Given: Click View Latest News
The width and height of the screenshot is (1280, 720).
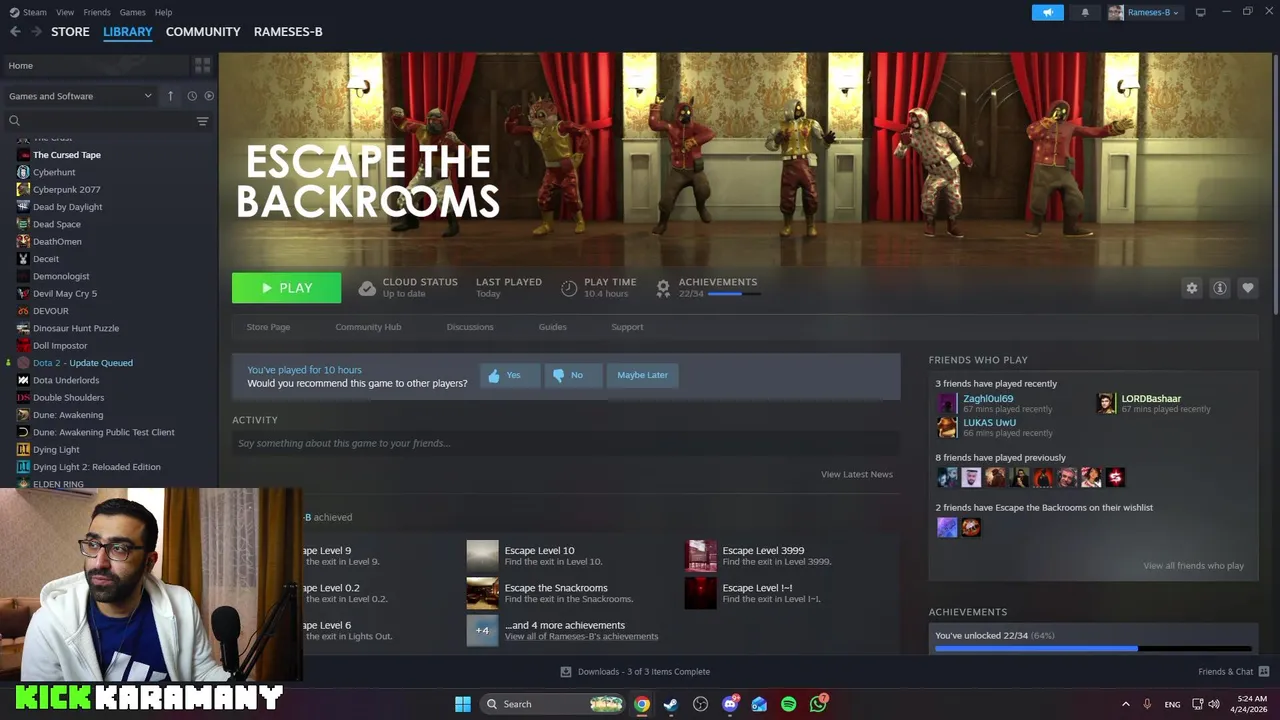Looking at the screenshot, I should tap(857, 474).
